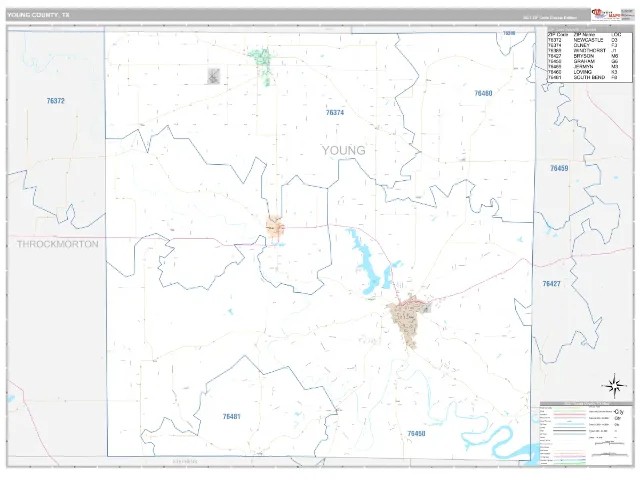Viewport: 640px width, 480px height.
Task: Click the compass rose north arrow
Action: coord(614,386)
